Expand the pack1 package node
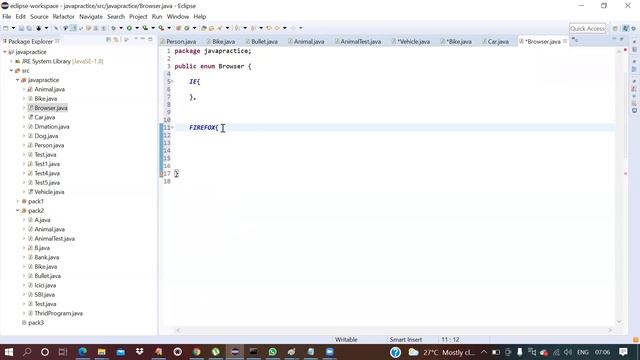 click(x=18, y=201)
